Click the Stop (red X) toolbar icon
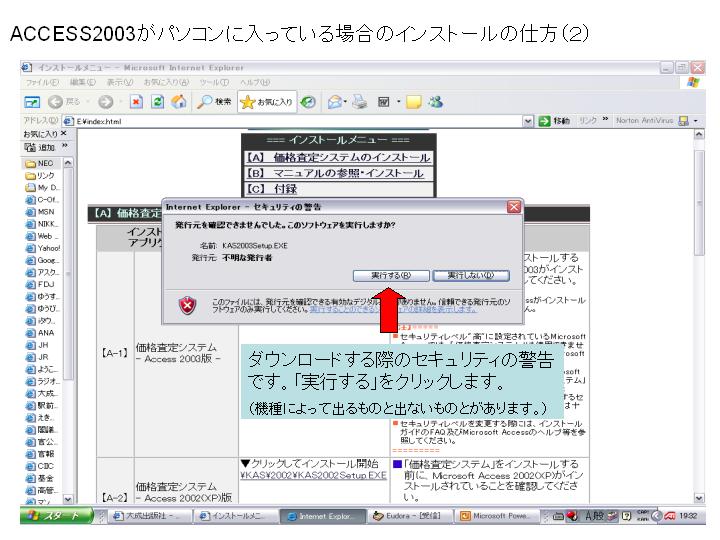Viewport: 720px width, 540px height. 136,101
